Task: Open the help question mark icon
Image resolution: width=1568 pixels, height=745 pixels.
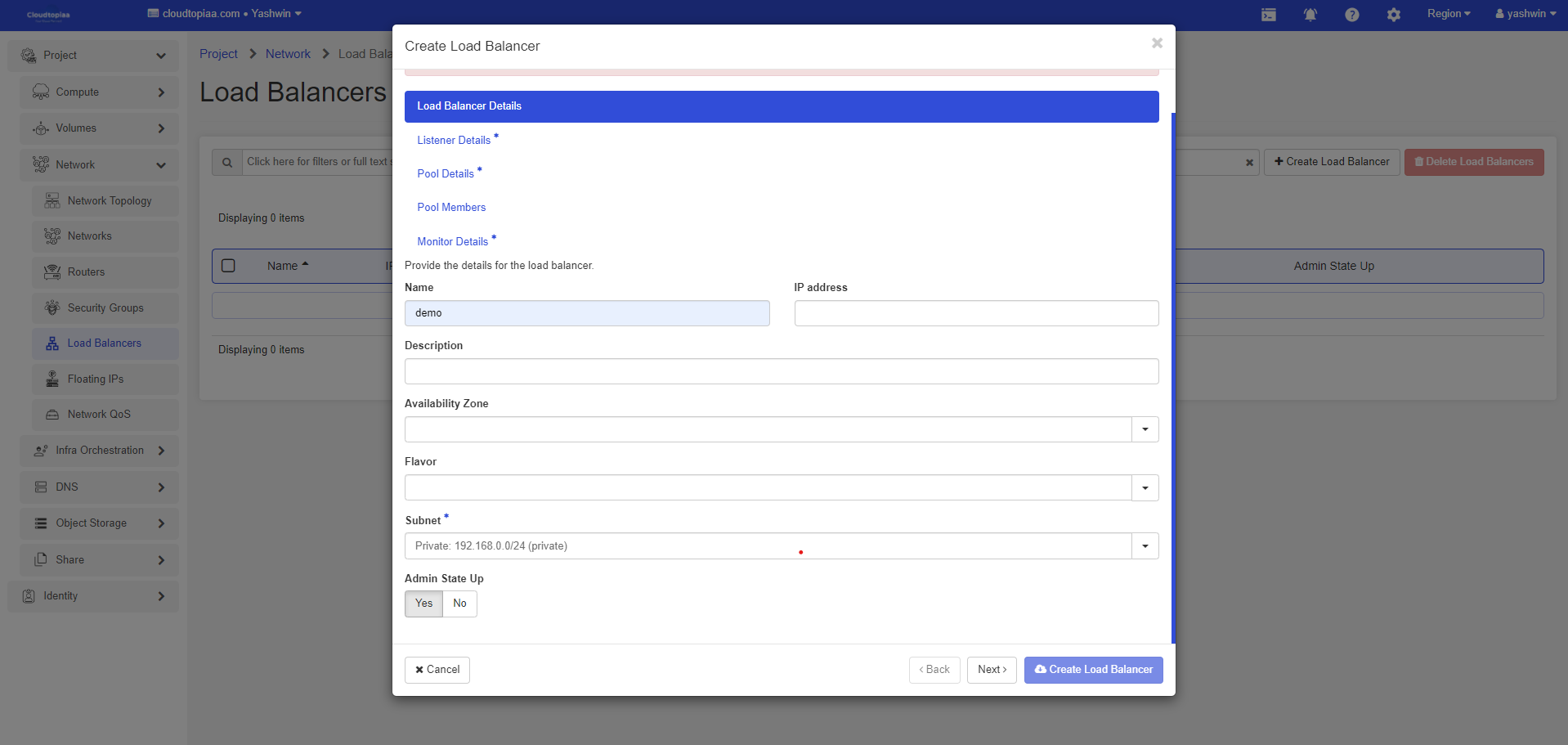Action: click(1351, 15)
